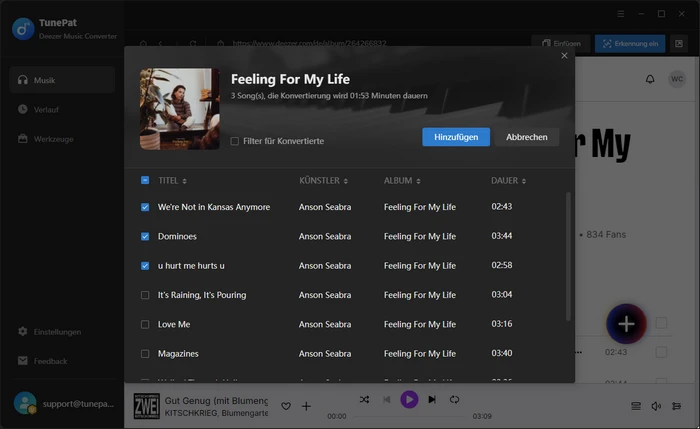Close the Feeling For My Life dialog

564,55
